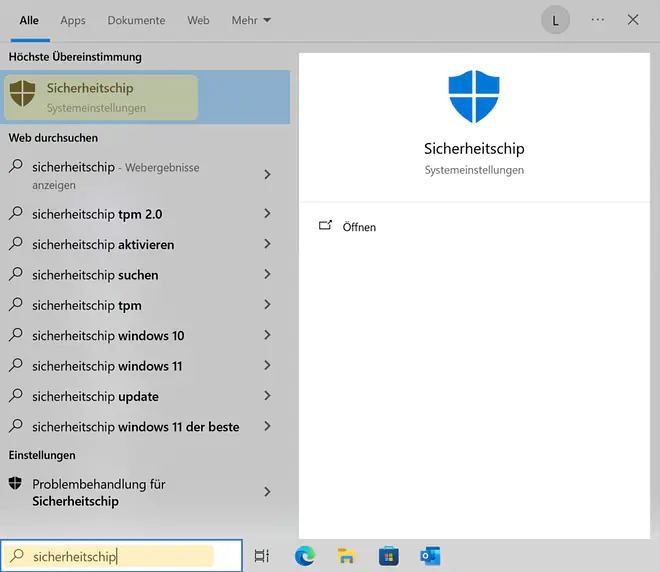
Task: Click the user account avatar 'L'
Action: click(555, 20)
